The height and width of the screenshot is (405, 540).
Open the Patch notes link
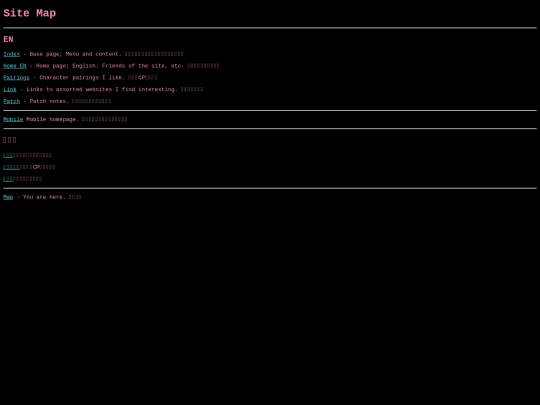point(11,101)
